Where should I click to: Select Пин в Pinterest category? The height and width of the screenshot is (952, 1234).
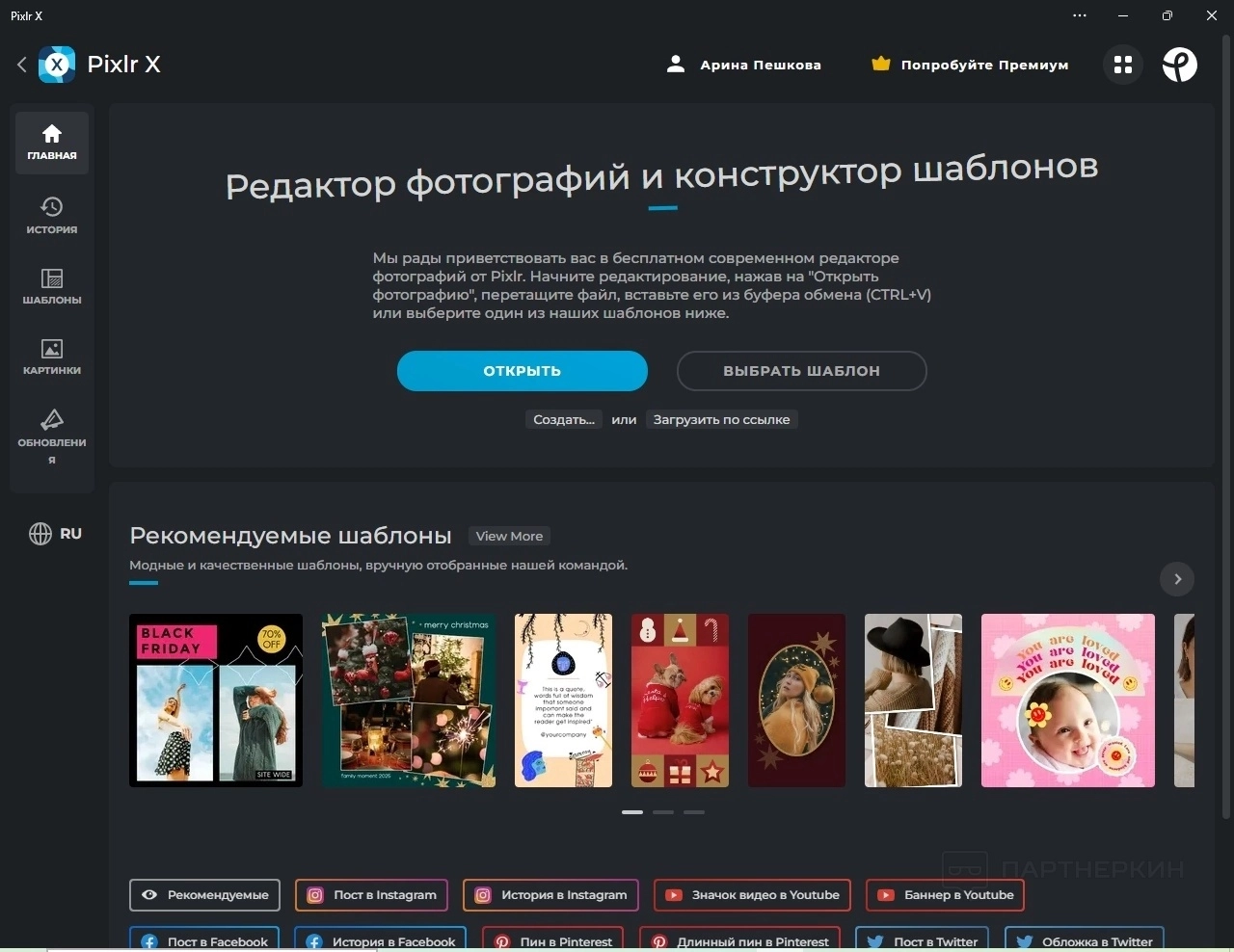pyautogui.click(x=552, y=939)
